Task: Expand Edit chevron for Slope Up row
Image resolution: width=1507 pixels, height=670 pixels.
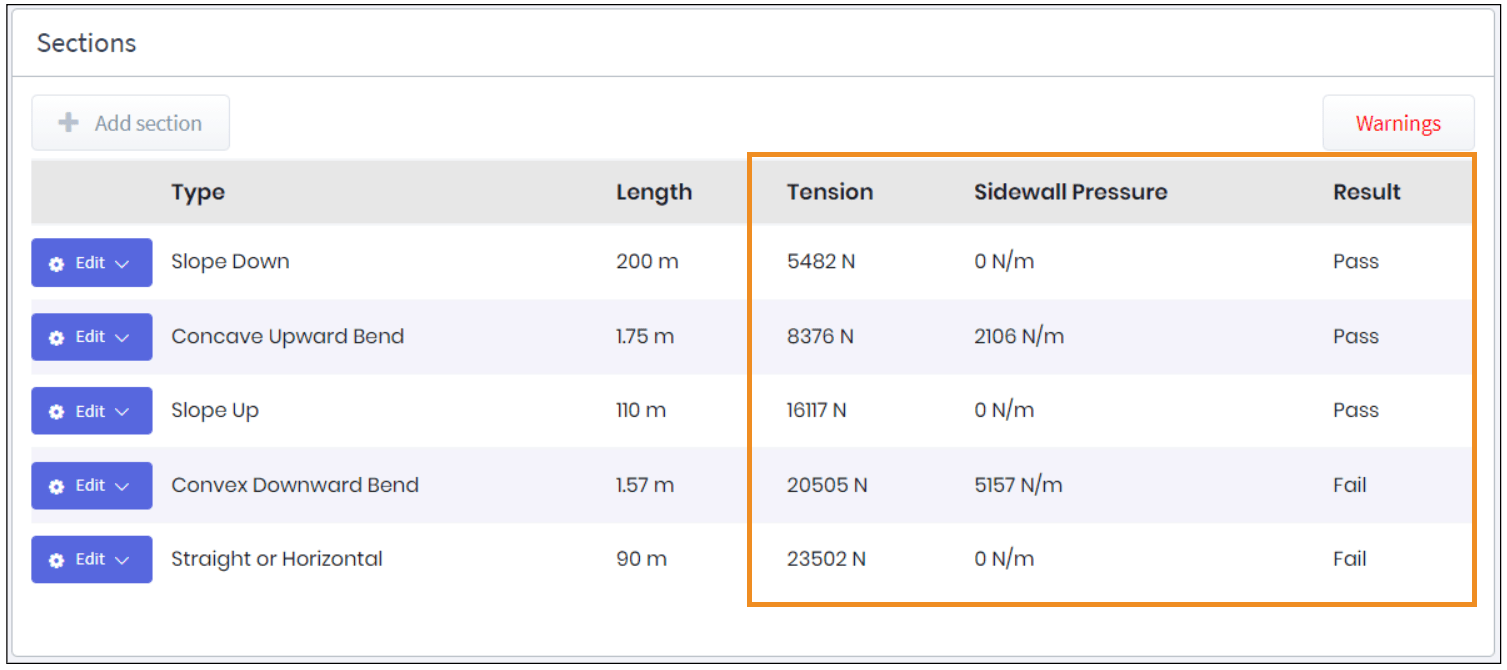Action: click(x=122, y=412)
